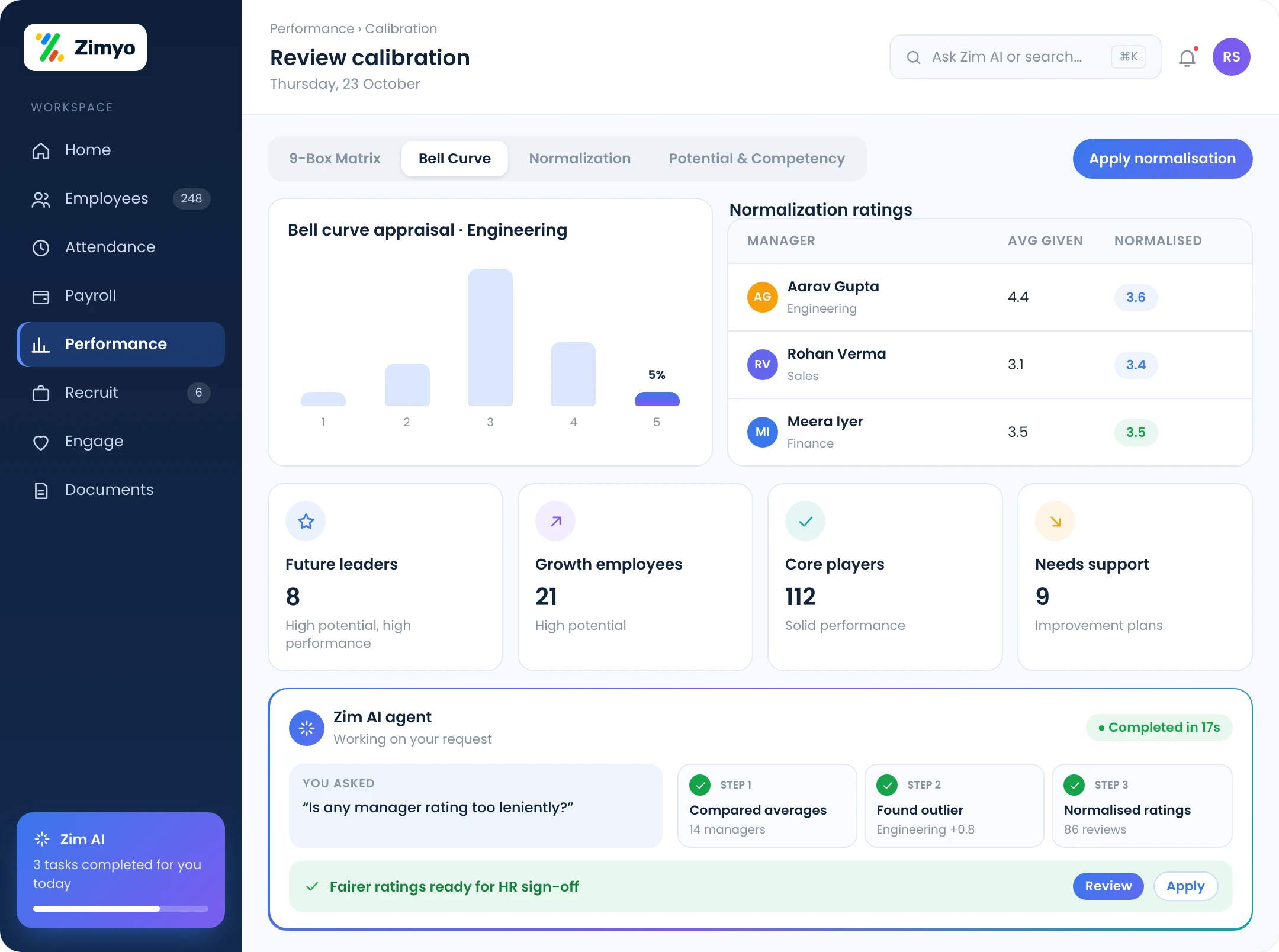
Task: Click the Future leaders star icon
Action: (306, 521)
